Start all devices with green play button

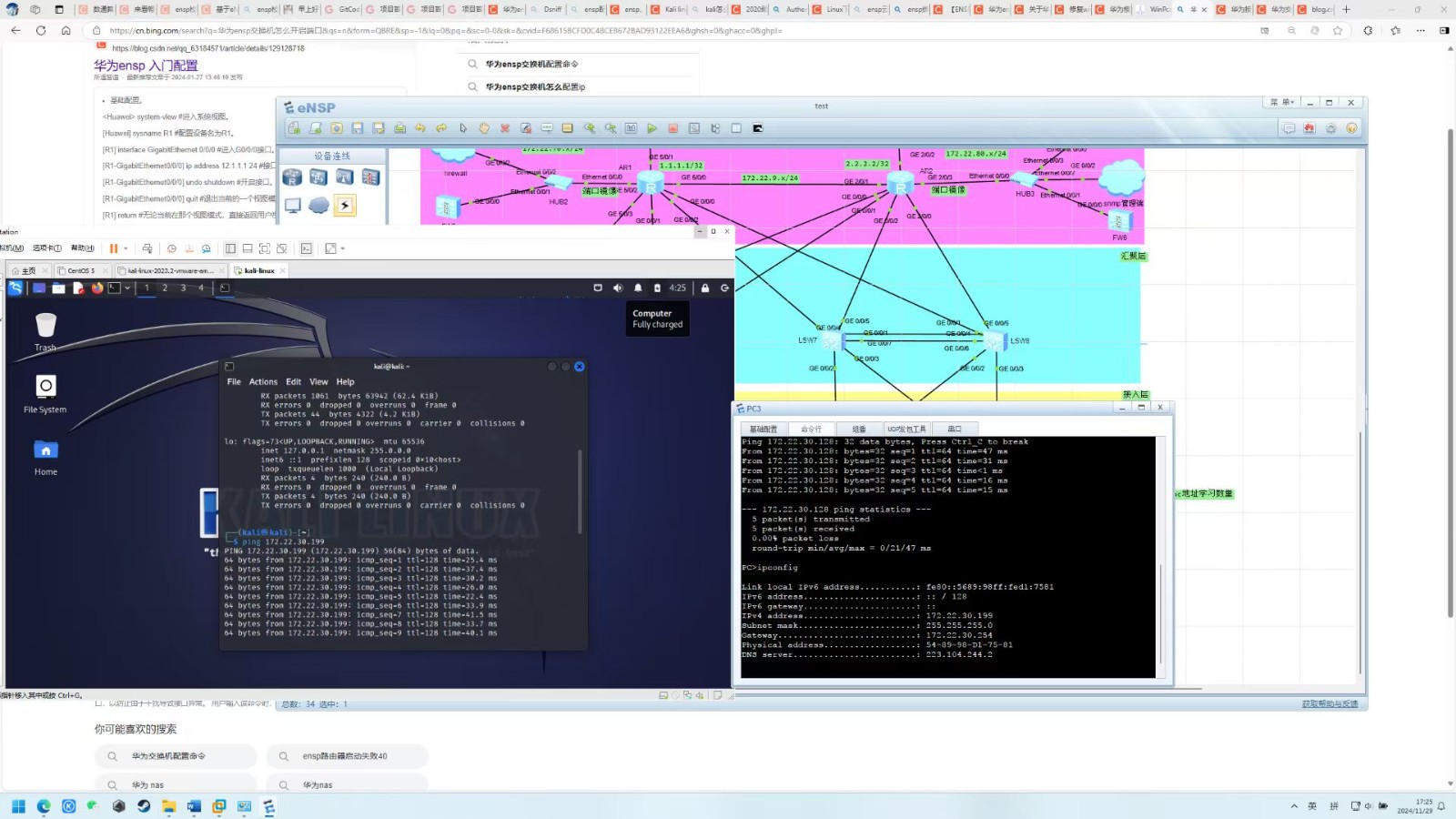point(652,128)
